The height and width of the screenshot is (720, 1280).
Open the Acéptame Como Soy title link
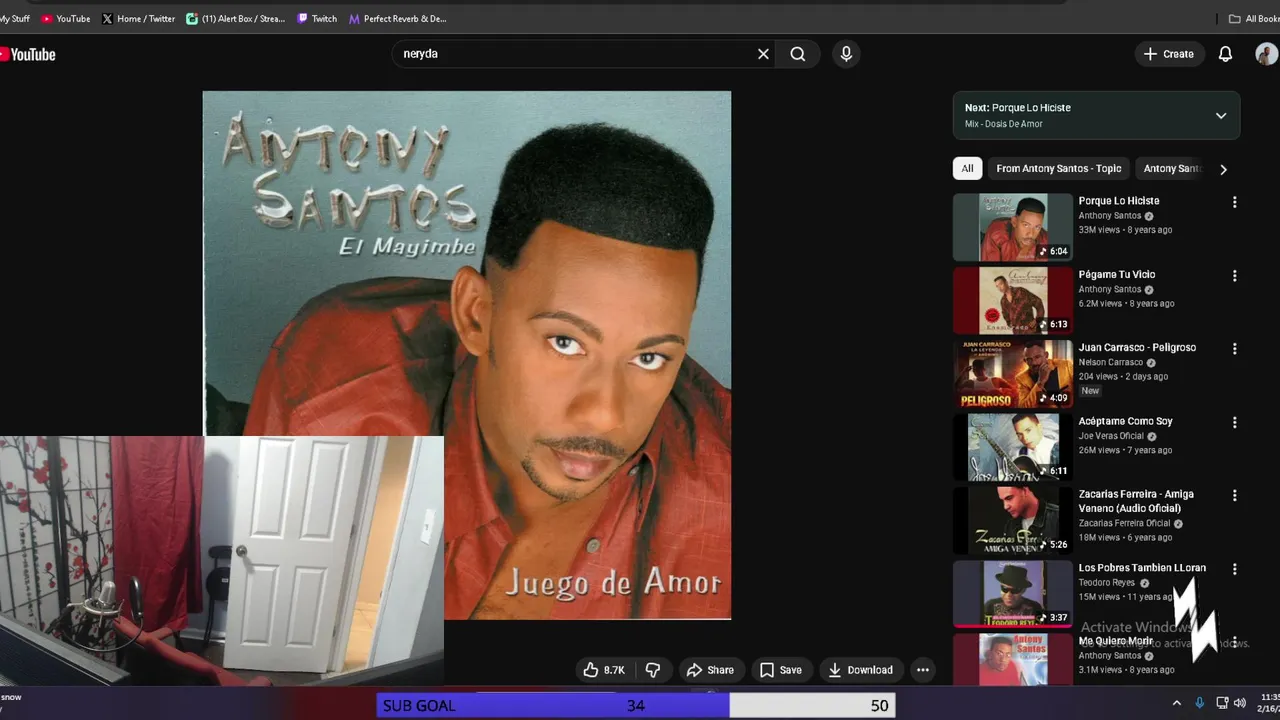[x=1125, y=421]
